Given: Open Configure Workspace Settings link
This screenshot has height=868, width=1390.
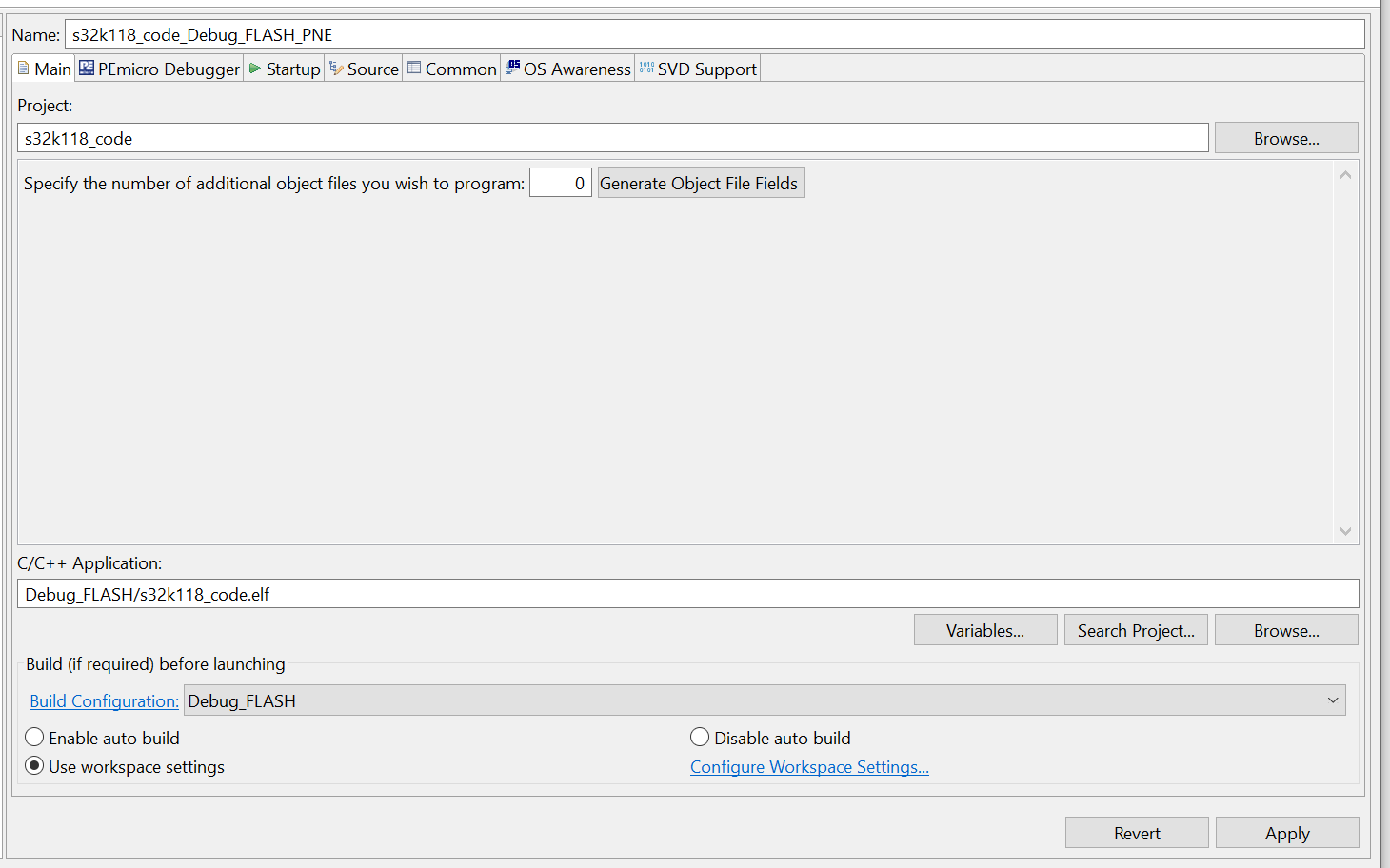Looking at the screenshot, I should point(809,767).
